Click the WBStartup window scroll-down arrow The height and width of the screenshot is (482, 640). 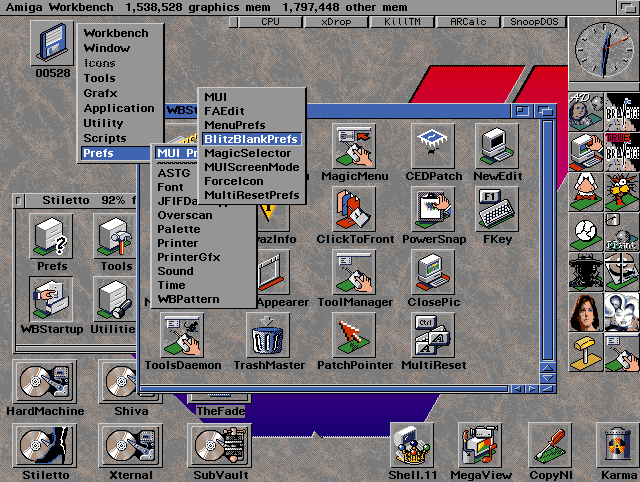coord(548,378)
